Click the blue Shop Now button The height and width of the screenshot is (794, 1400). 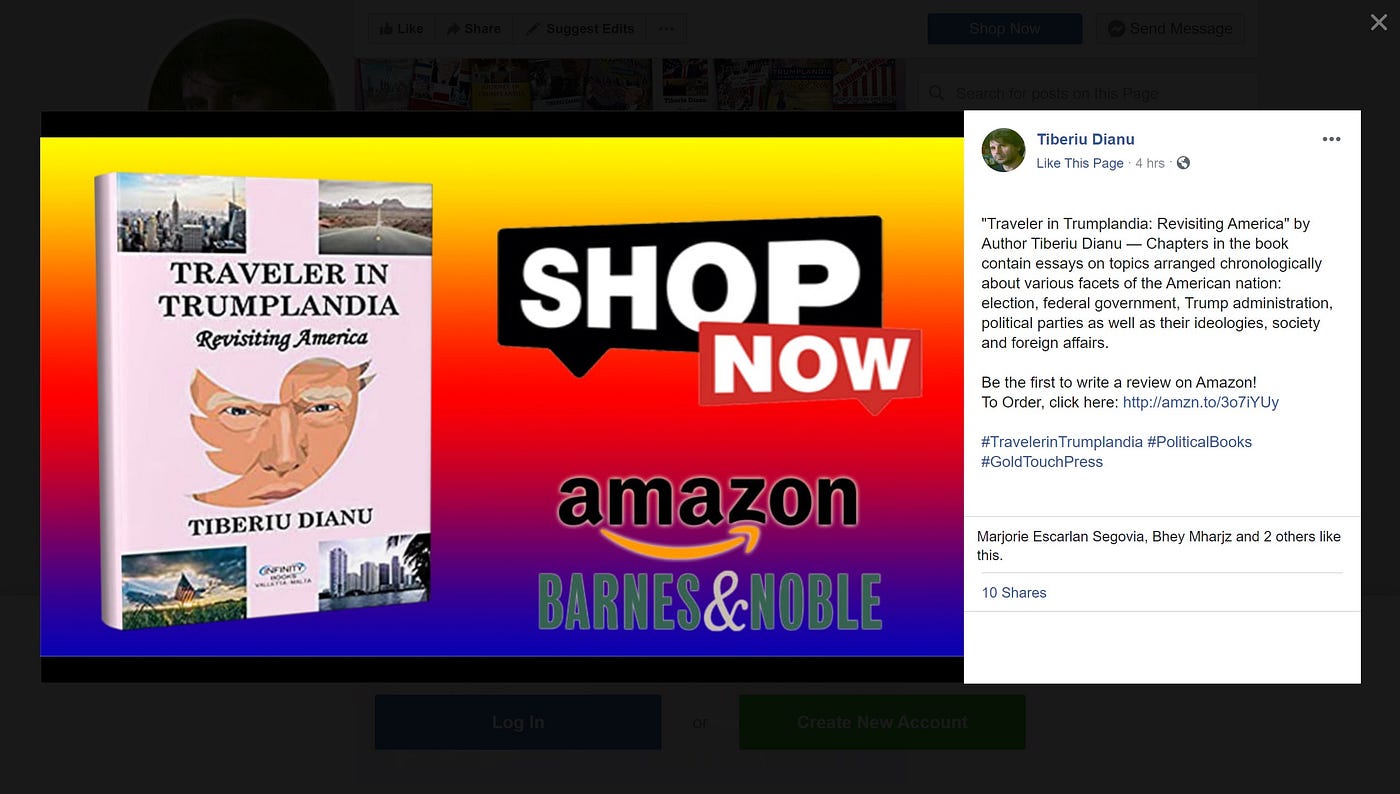[1005, 29]
